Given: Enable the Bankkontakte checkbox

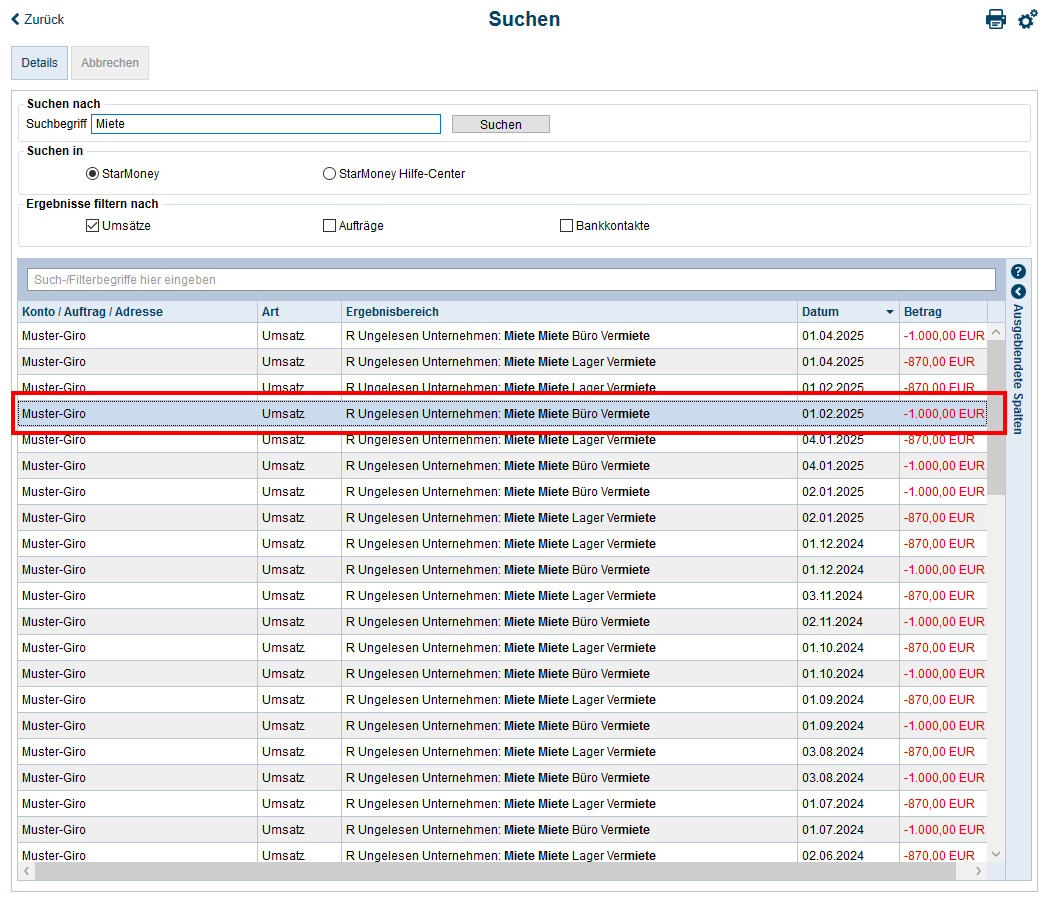Looking at the screenshot, I should pyautogui.click(x=566, y=225).
